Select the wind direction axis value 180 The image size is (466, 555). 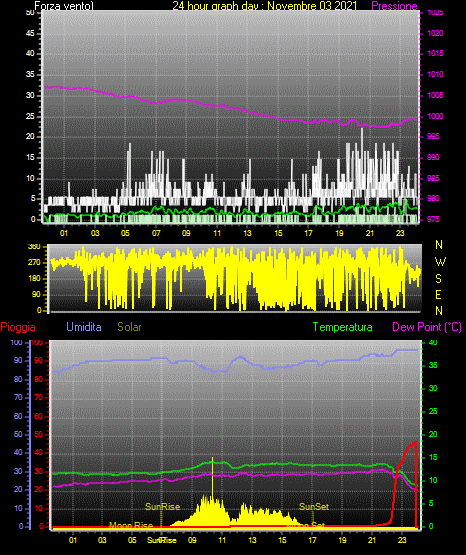[x=34, y=279]
